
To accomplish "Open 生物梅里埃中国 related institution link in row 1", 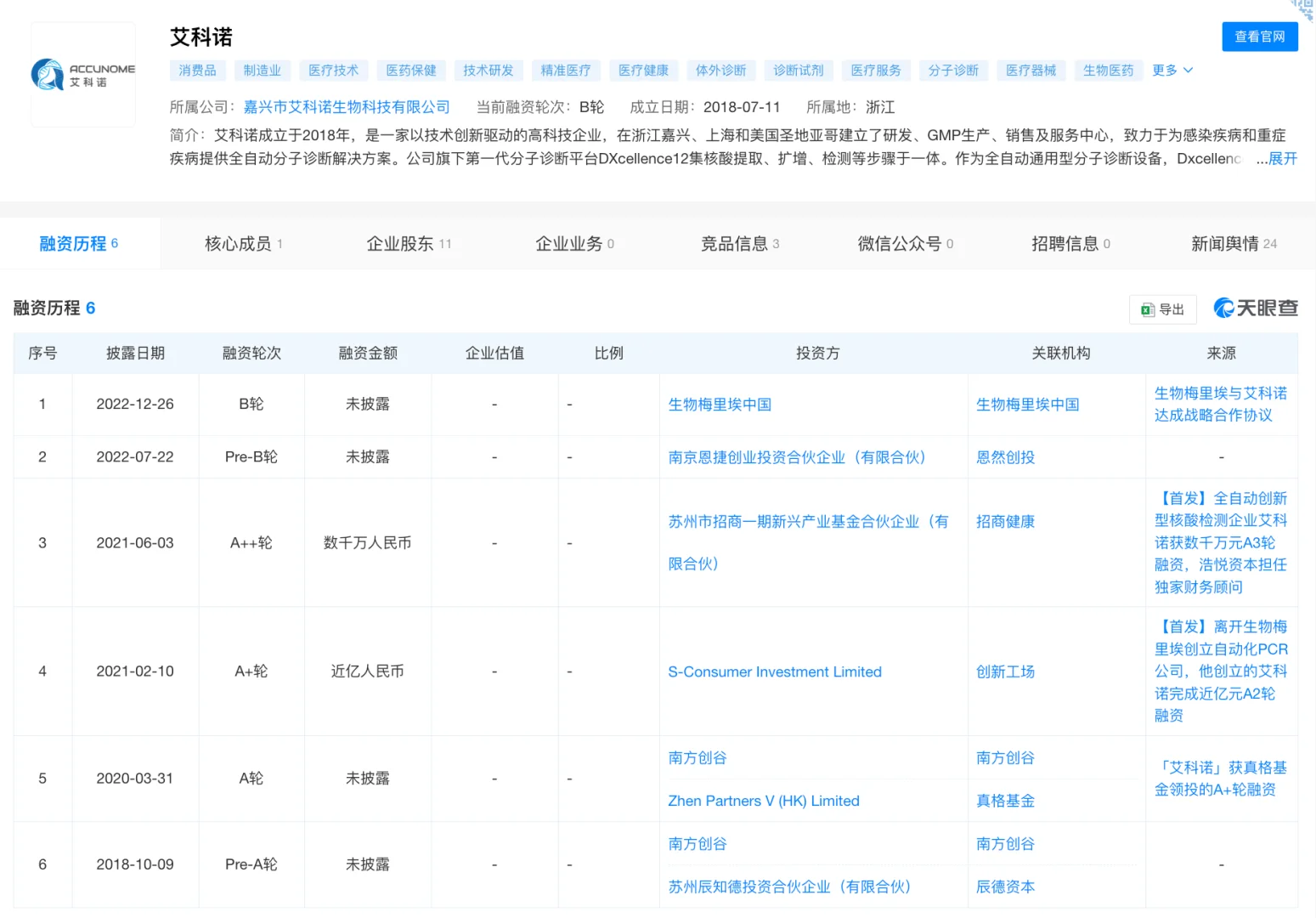I will pyautogui.click(x=1028, y=405).
